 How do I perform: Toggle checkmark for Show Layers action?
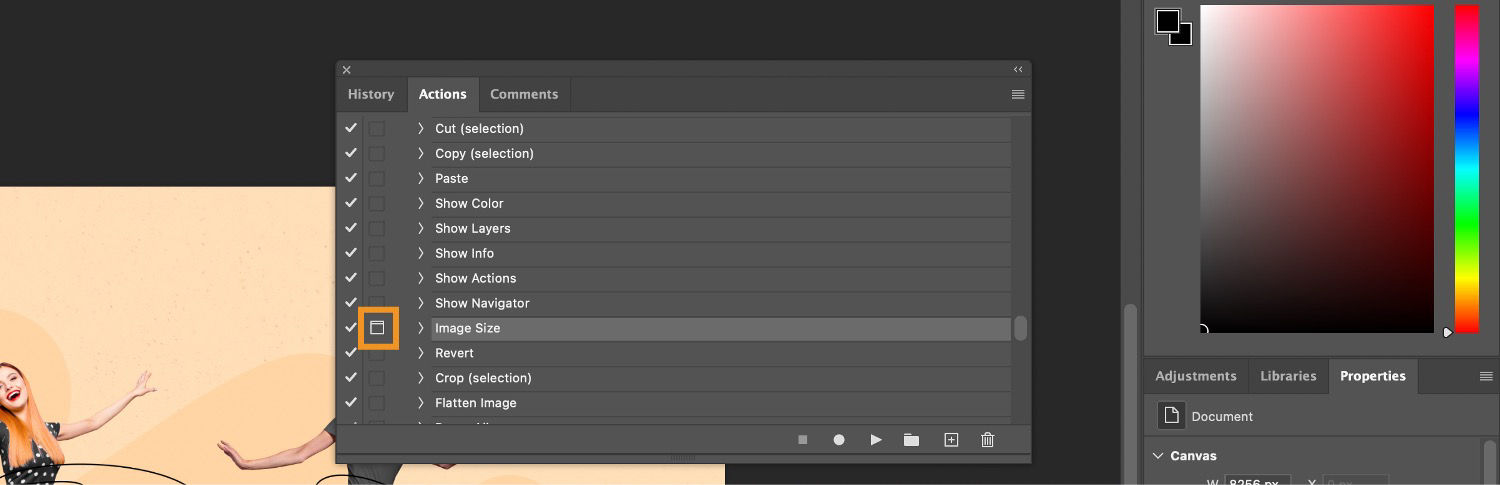point(350,228)
